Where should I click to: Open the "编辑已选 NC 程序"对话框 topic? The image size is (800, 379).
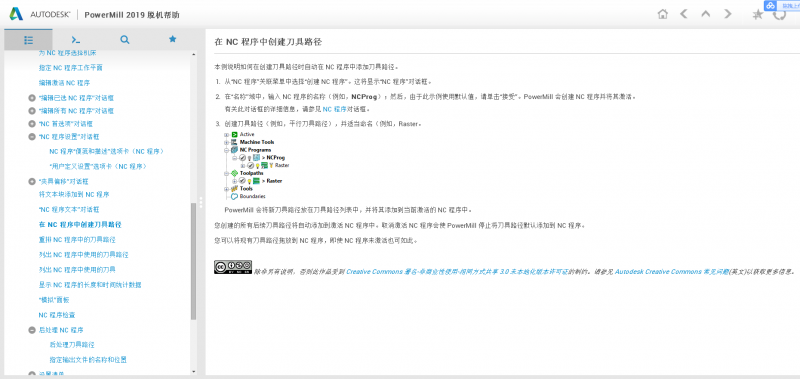(x=76, y=98)
